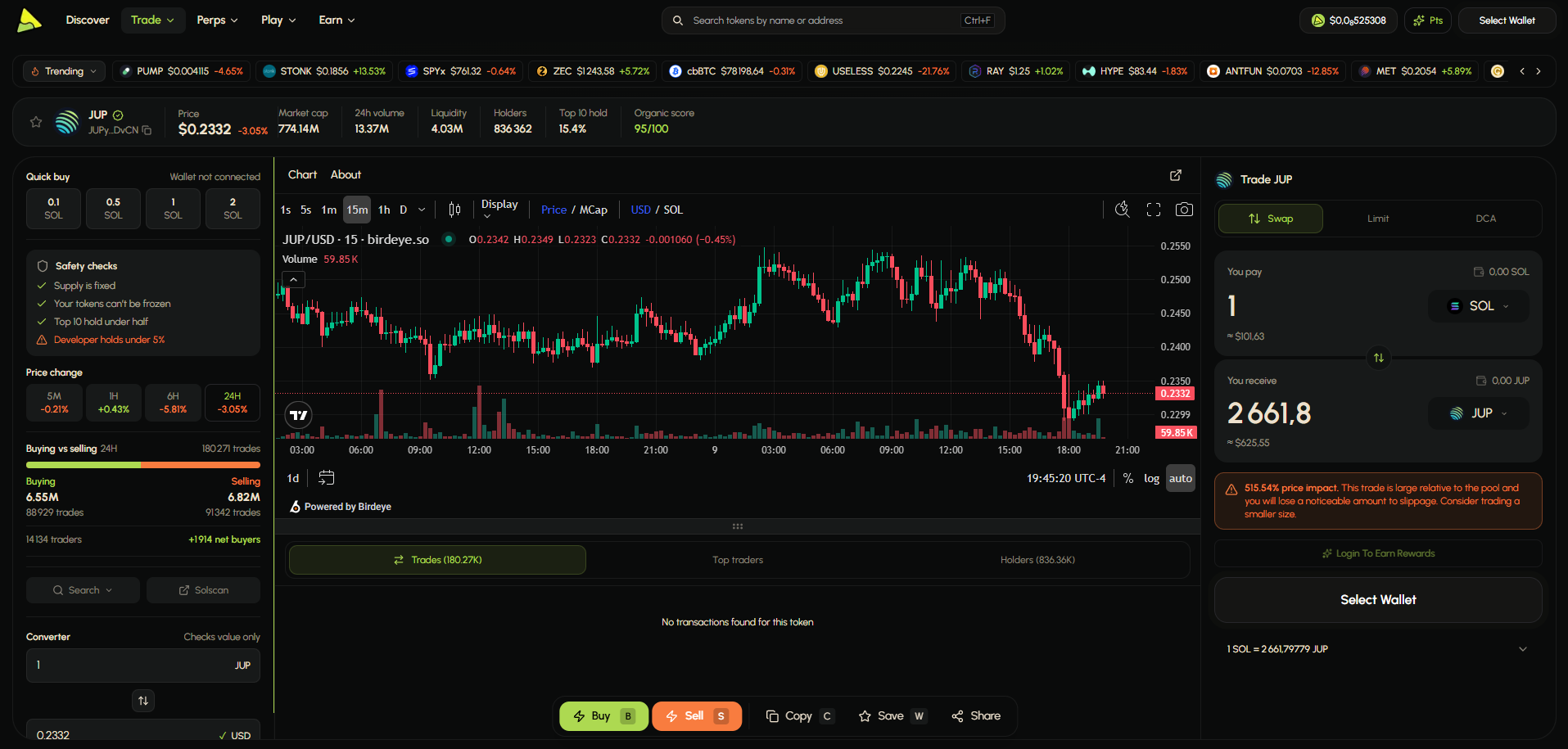
Task: Open candlestick chart type icon
Action: pos(454,210)
